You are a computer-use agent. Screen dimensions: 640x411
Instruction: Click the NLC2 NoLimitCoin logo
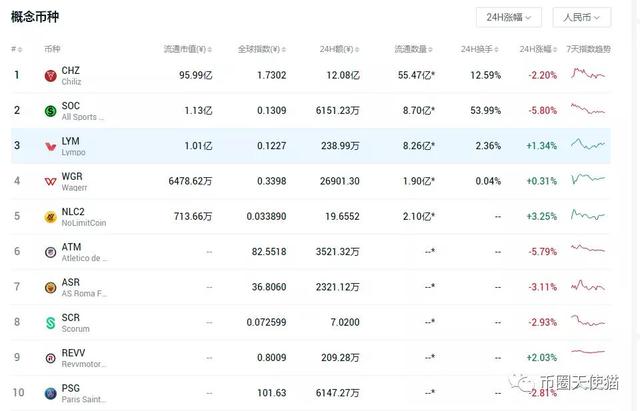tap(50, 217)
